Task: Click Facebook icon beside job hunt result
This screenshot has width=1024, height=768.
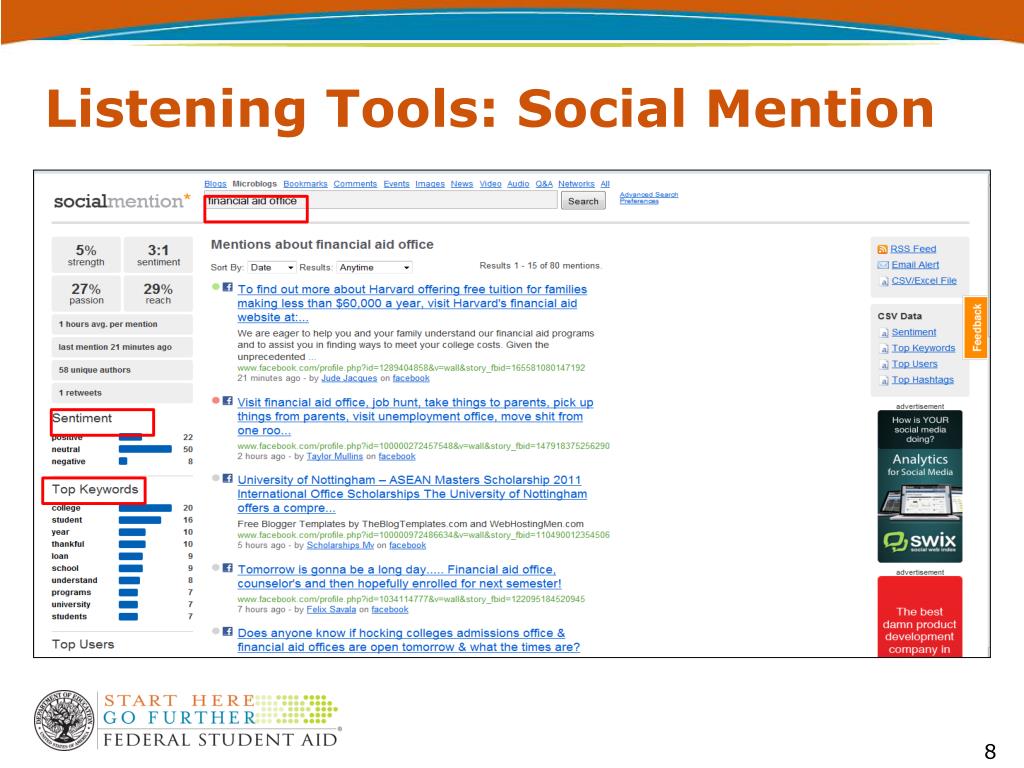Action: click(227, 400)
